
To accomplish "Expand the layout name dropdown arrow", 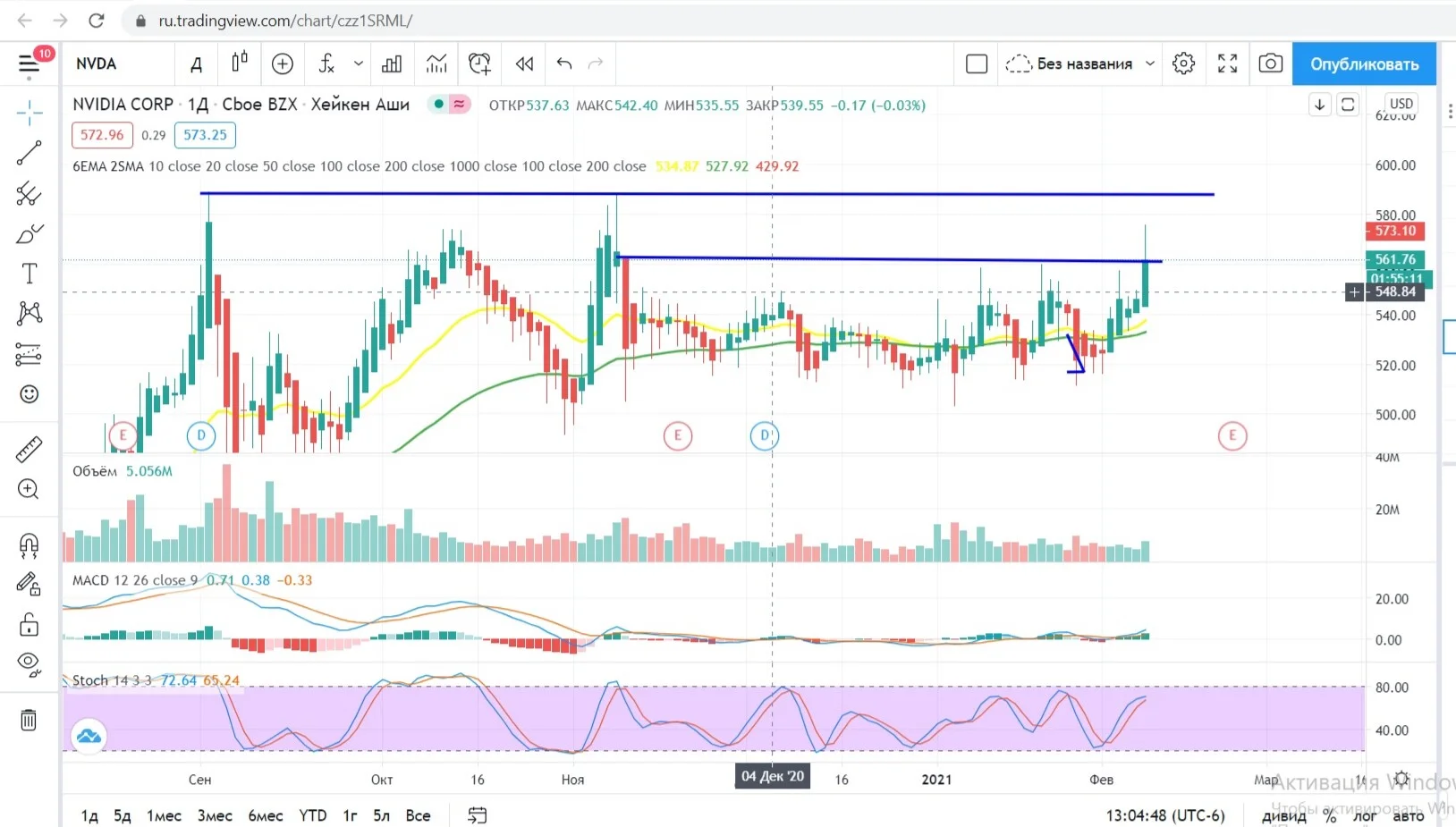I will [1150, 63].
